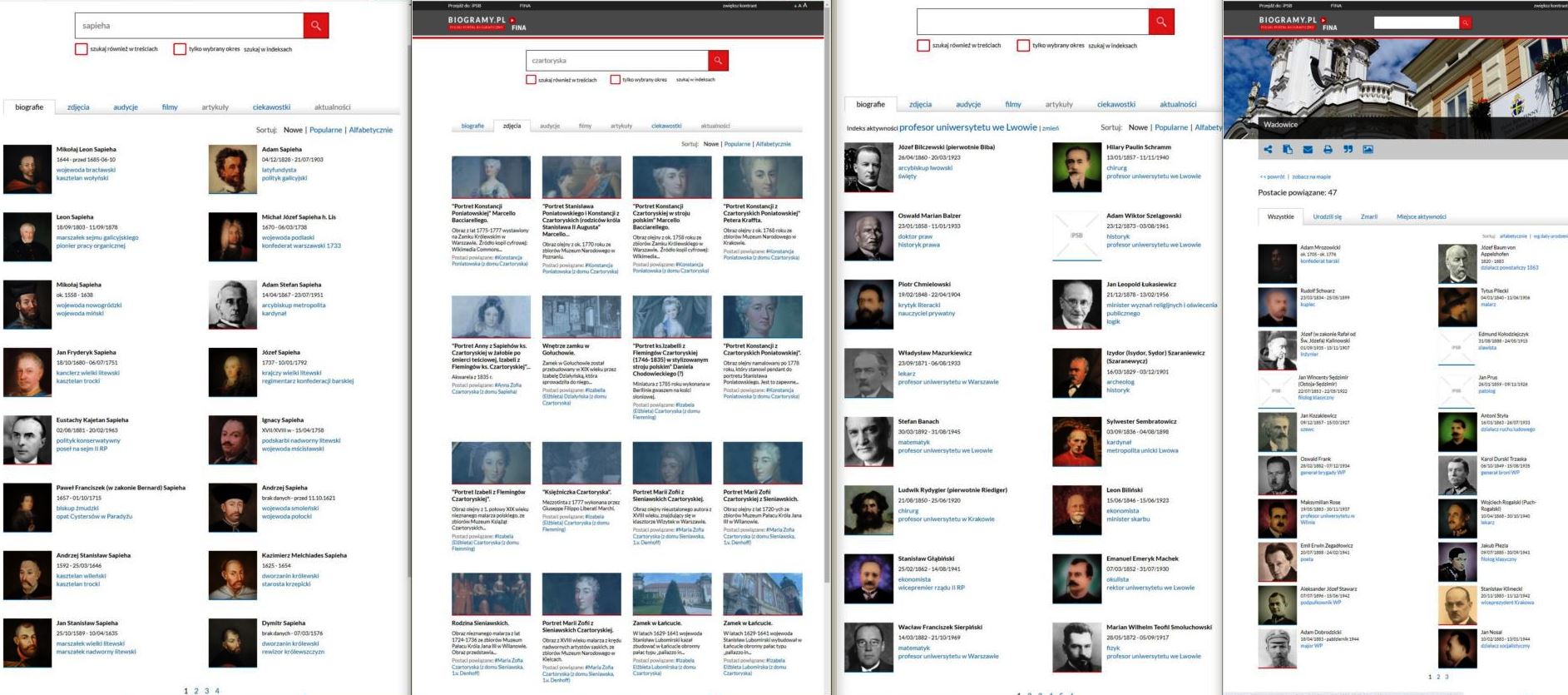Image resolution: width=1568 pixels, height=695 pixels.
Task: Click the 'matematyk' link under Stefan Banach
Action: click(x=914, y=443)
